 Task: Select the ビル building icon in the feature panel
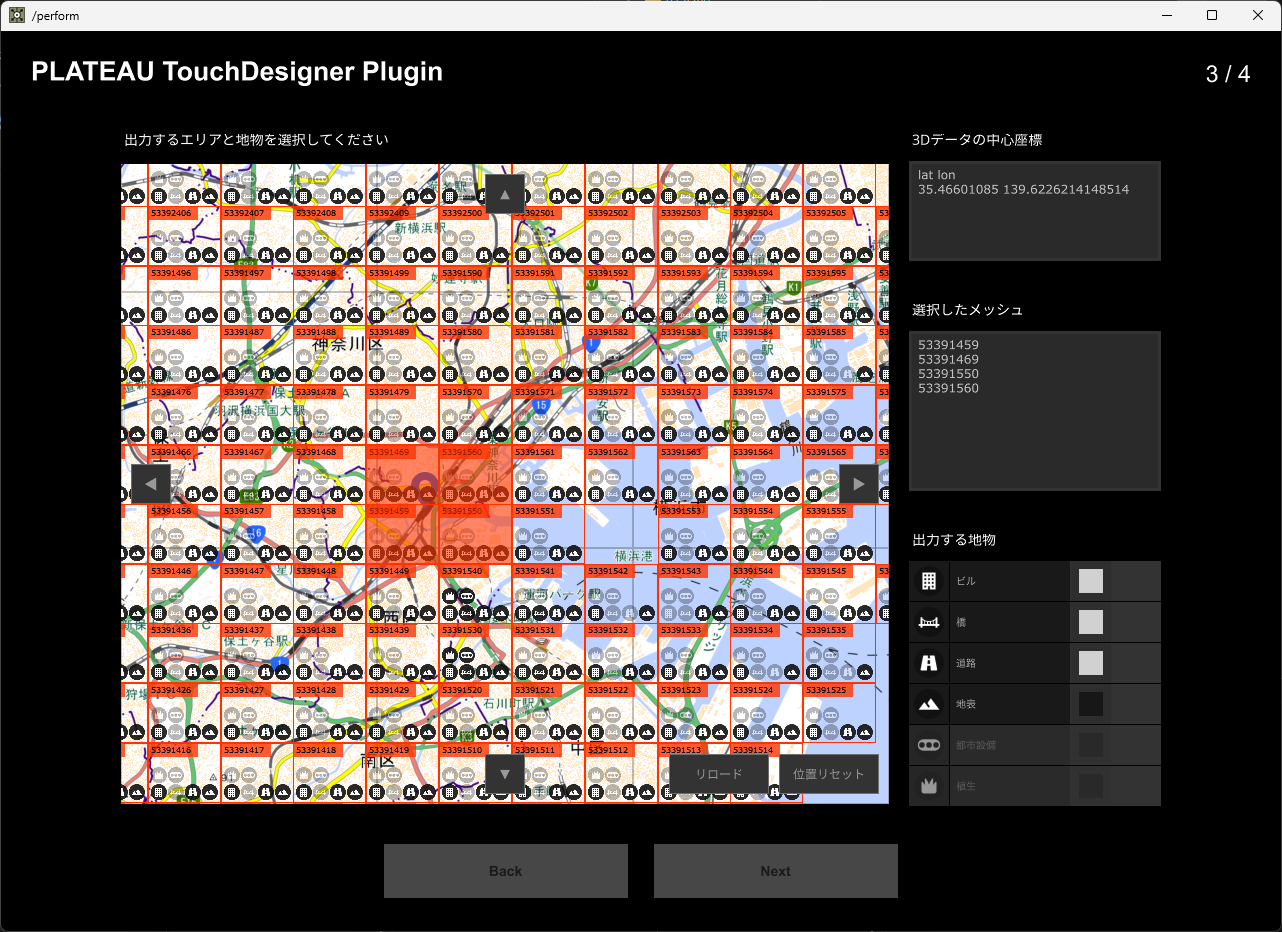[x=928, y=580]
